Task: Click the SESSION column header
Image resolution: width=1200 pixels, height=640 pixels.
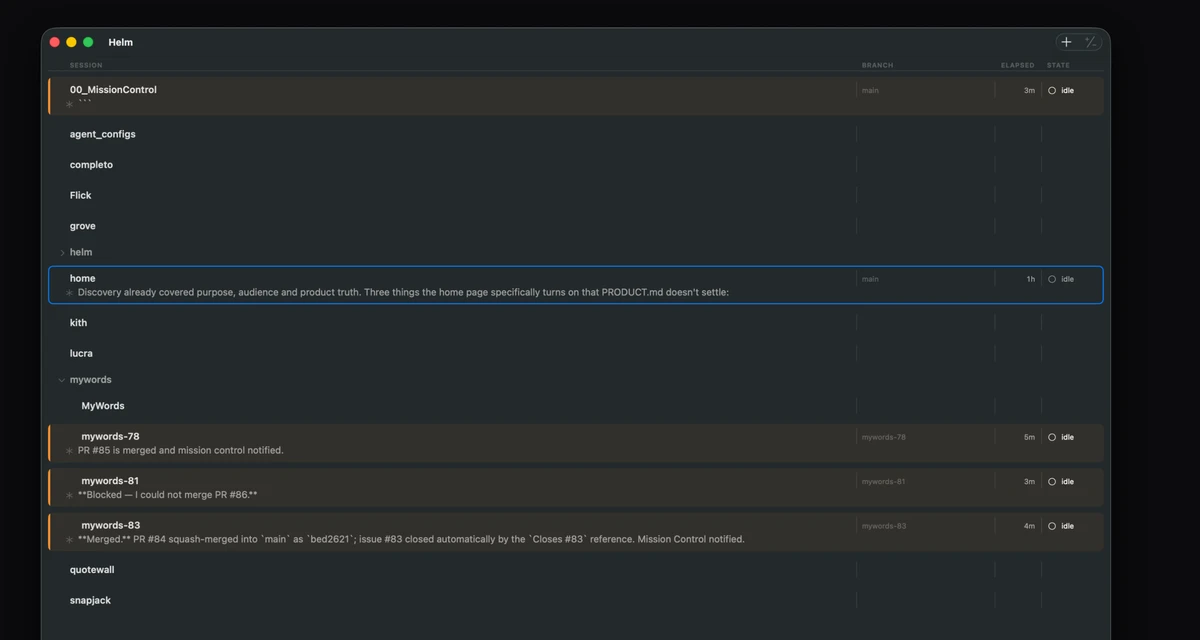Action: [86, 65]
